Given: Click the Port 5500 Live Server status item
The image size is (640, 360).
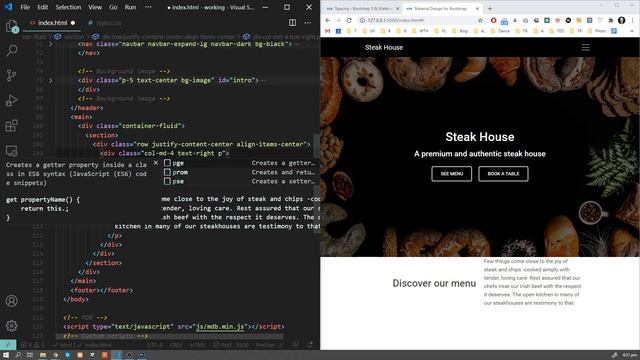Looking at the screenshot, I should pyautogui.click(x=231, y=345).
